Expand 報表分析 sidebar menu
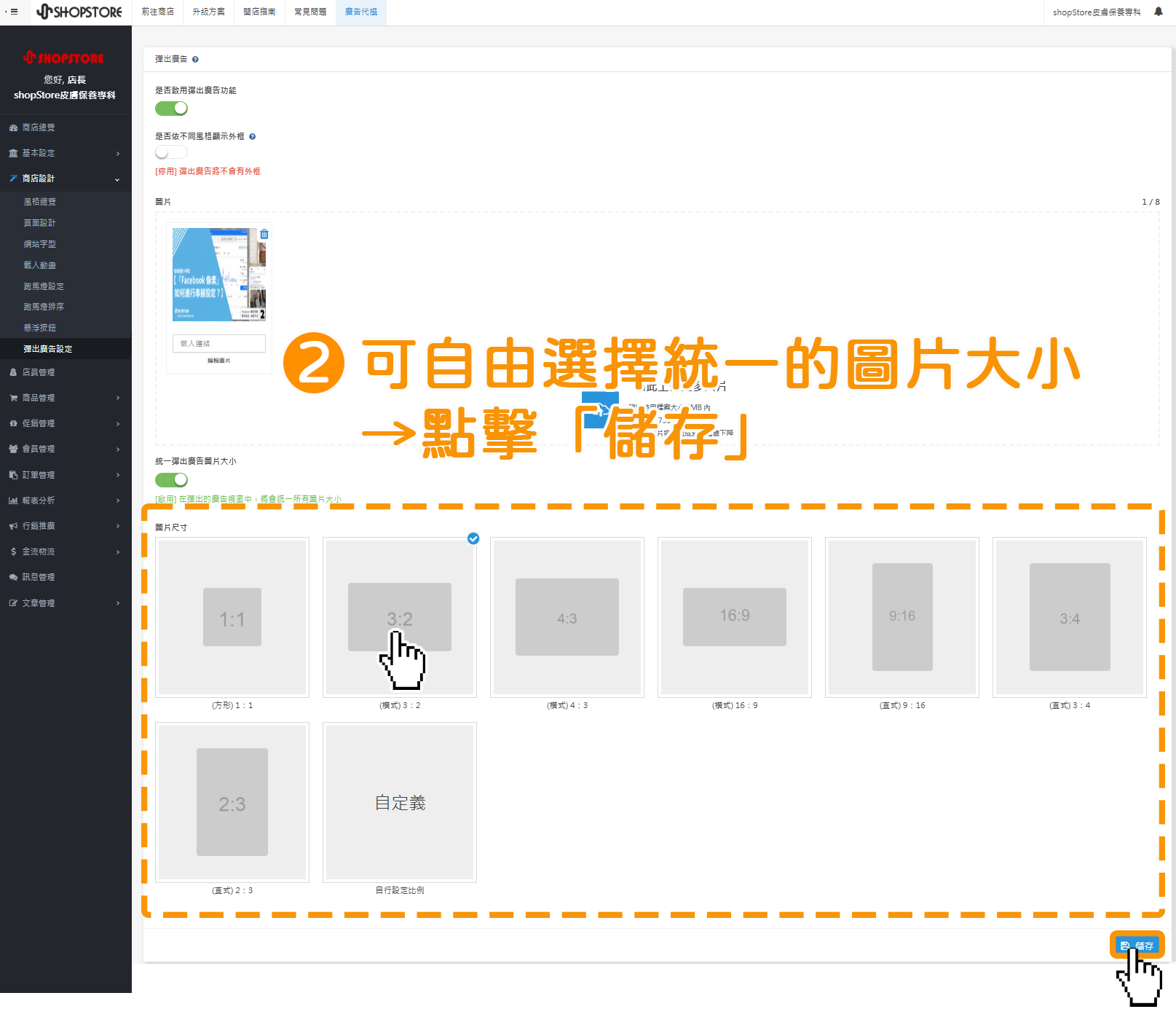The height and width of the screenshot is (1009, 1176). point(66,500)
